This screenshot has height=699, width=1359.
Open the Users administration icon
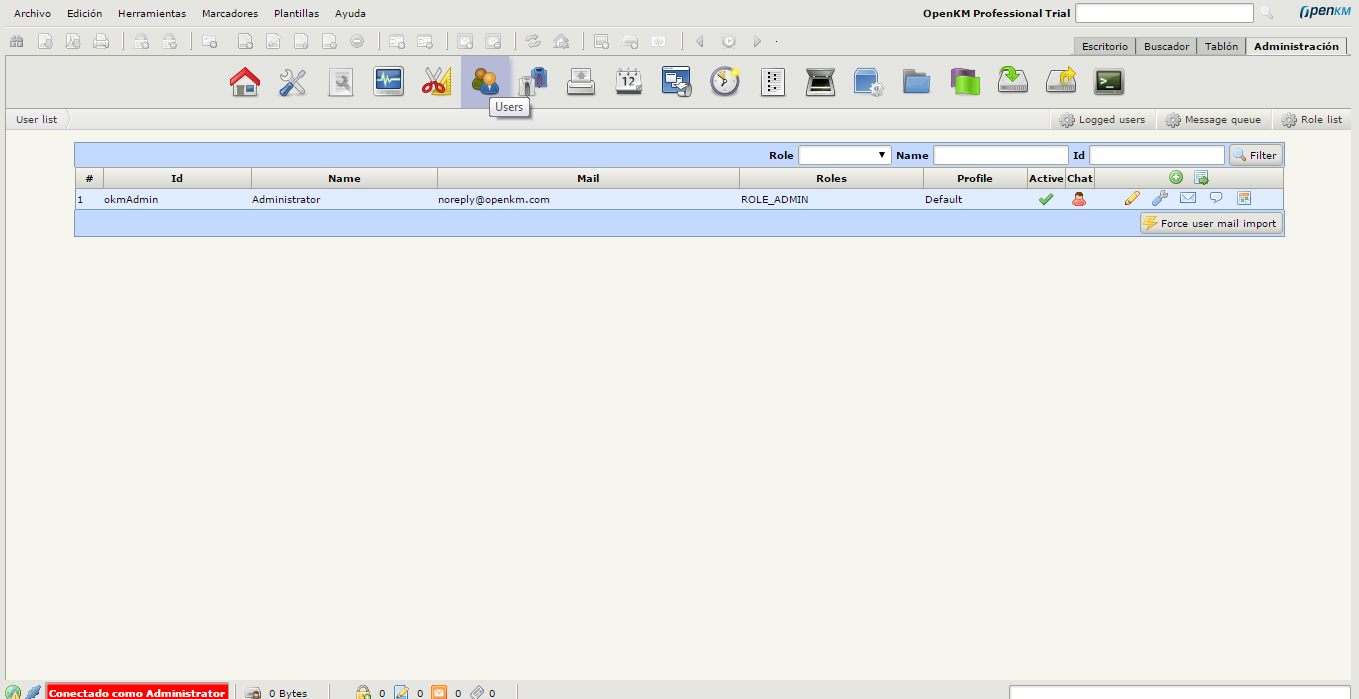[485, 81]
